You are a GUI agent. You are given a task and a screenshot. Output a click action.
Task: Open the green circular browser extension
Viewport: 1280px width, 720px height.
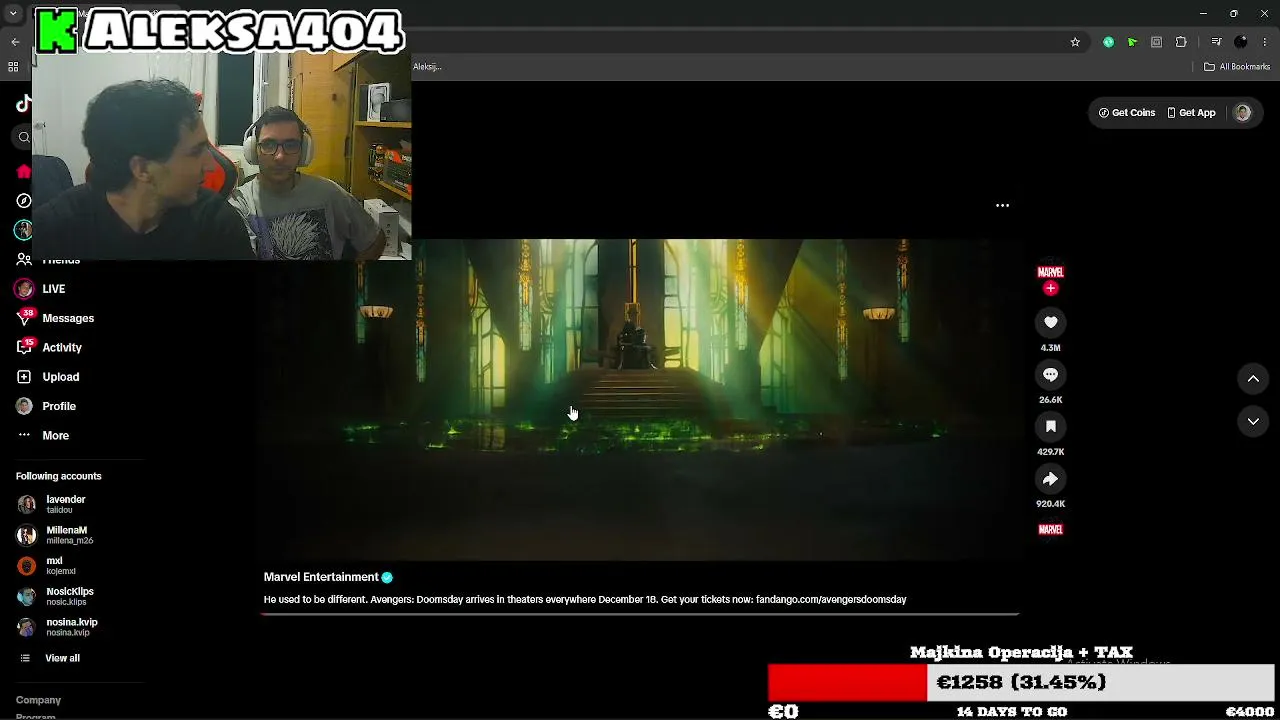[x=1108, y=42]
